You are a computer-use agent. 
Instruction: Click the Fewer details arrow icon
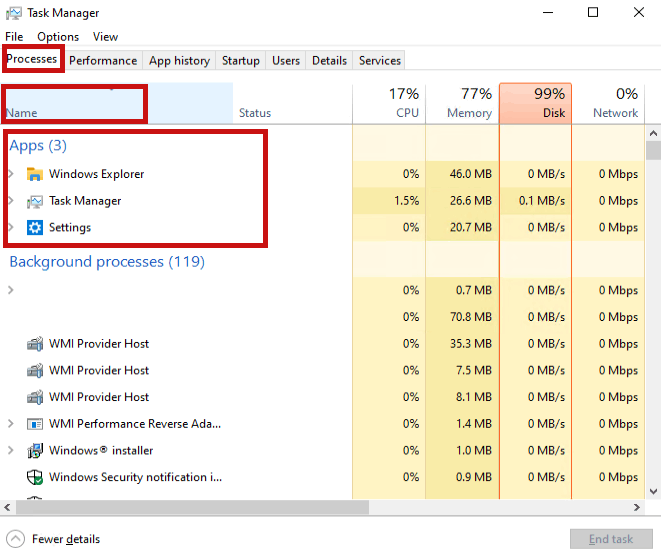16,539
